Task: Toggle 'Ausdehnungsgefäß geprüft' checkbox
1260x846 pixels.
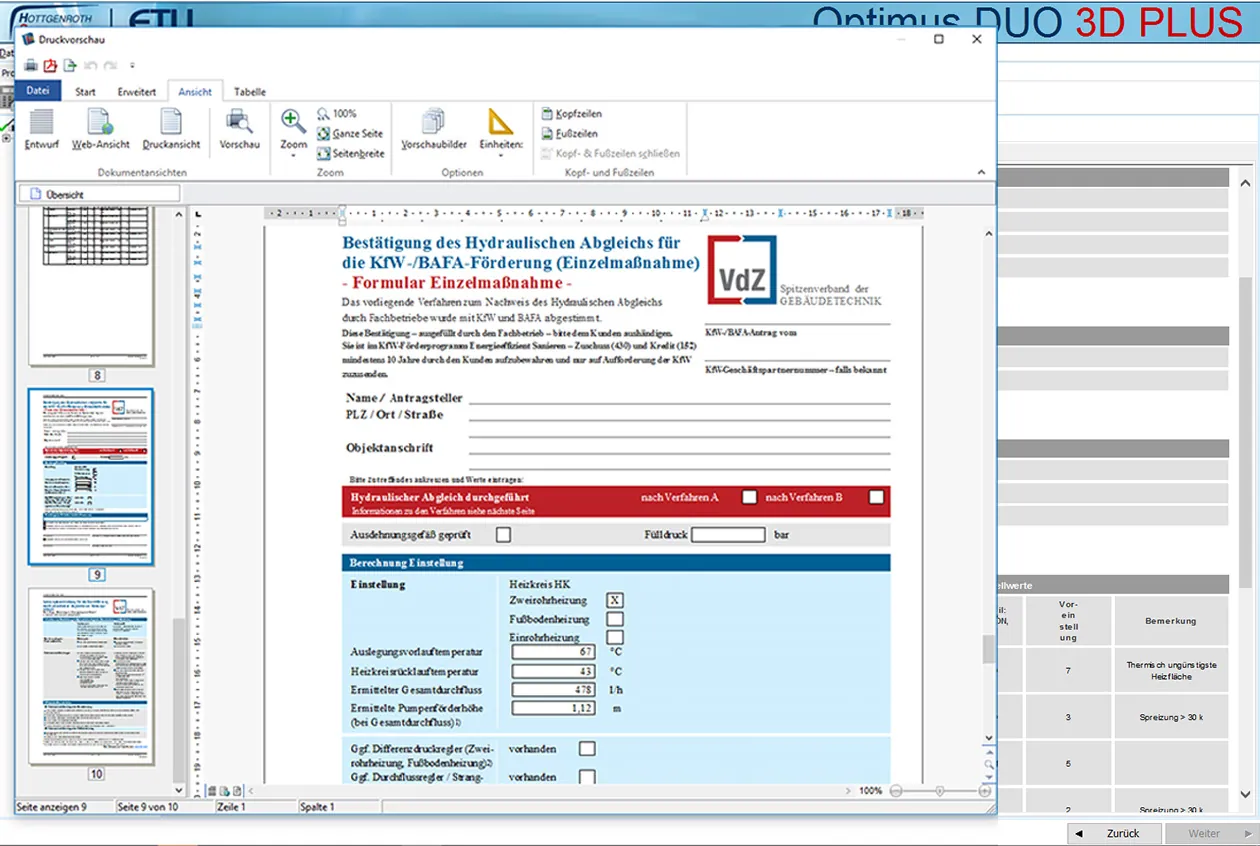Action: (x=503, y=535)
